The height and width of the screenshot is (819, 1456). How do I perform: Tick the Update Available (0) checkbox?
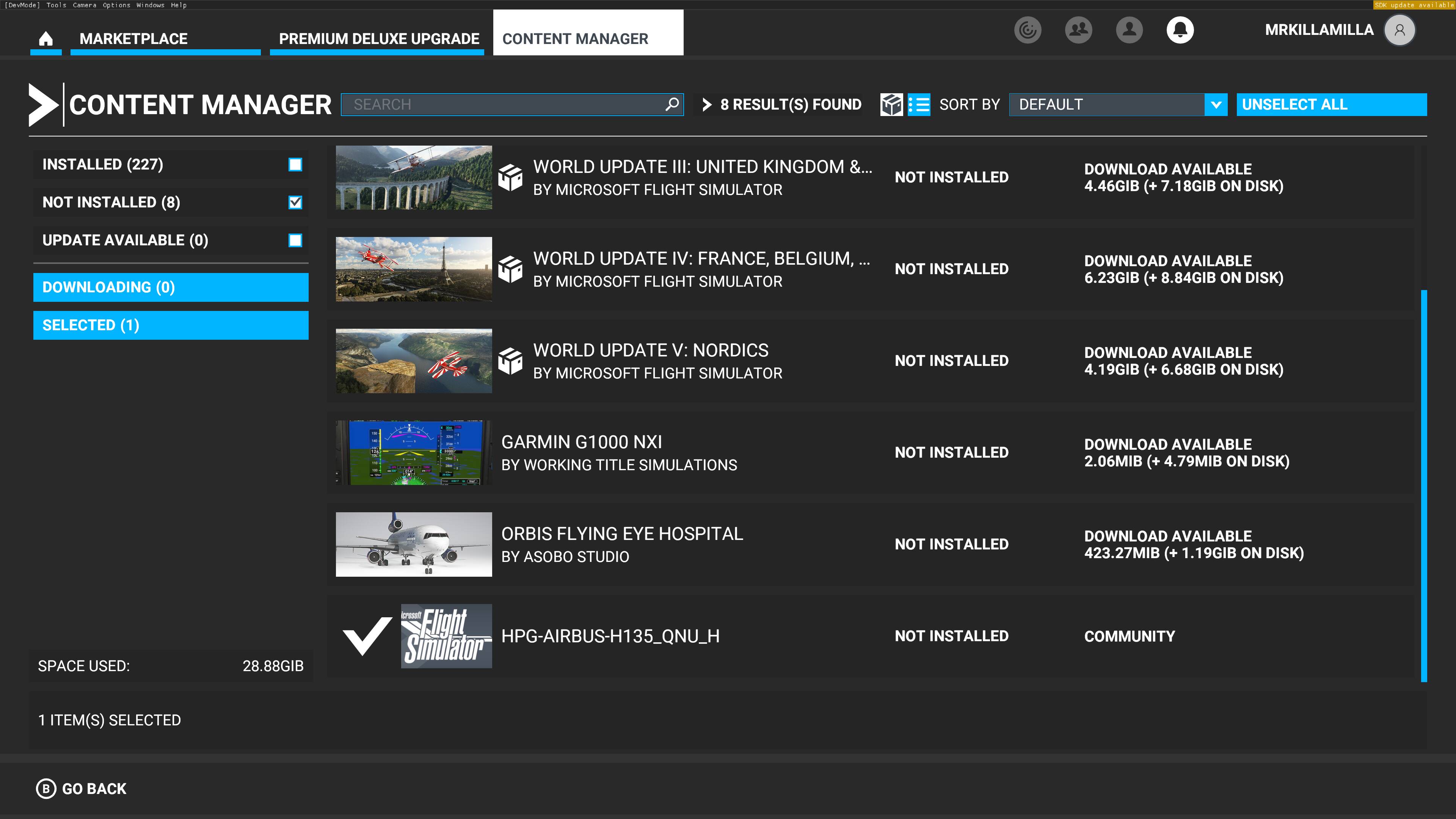[x=295, y=240]
